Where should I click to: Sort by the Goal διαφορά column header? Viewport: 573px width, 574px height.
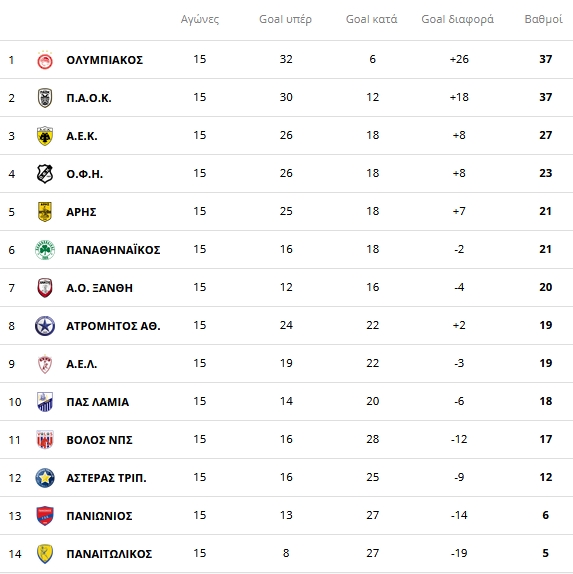[x=458, y=19]
